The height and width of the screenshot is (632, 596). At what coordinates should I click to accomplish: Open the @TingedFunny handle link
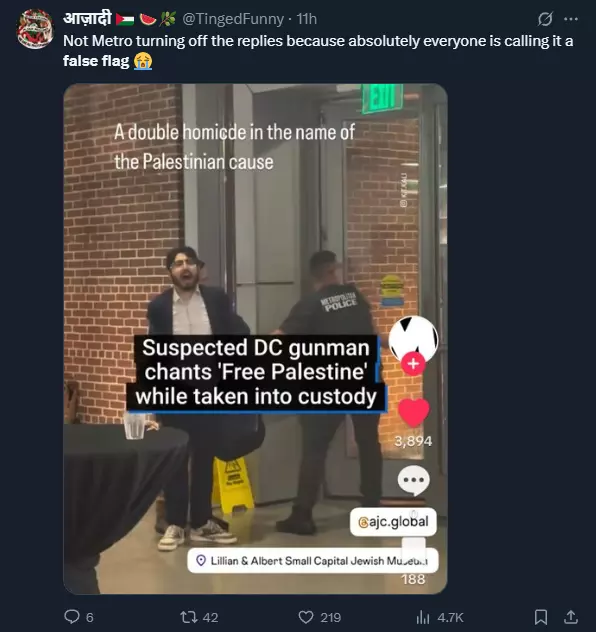point(233,19)
